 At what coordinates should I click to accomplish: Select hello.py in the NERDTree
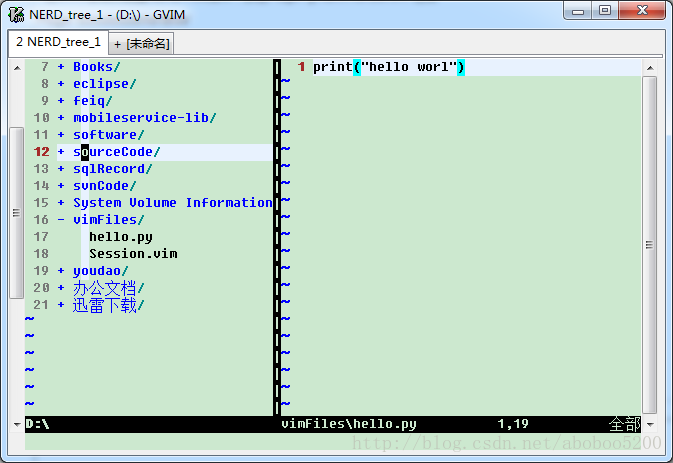(121, 237)
